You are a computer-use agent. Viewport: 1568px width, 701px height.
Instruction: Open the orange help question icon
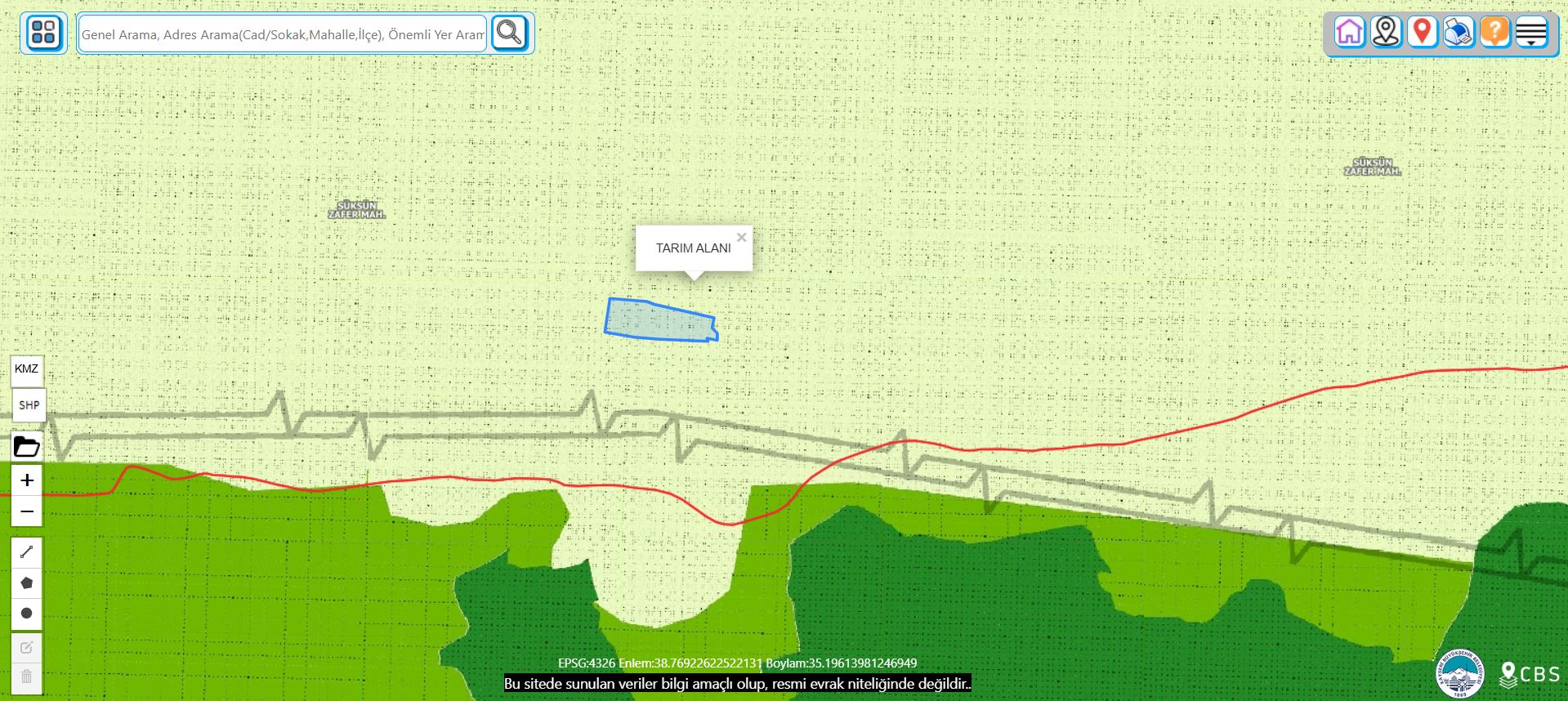(1494, 33)
